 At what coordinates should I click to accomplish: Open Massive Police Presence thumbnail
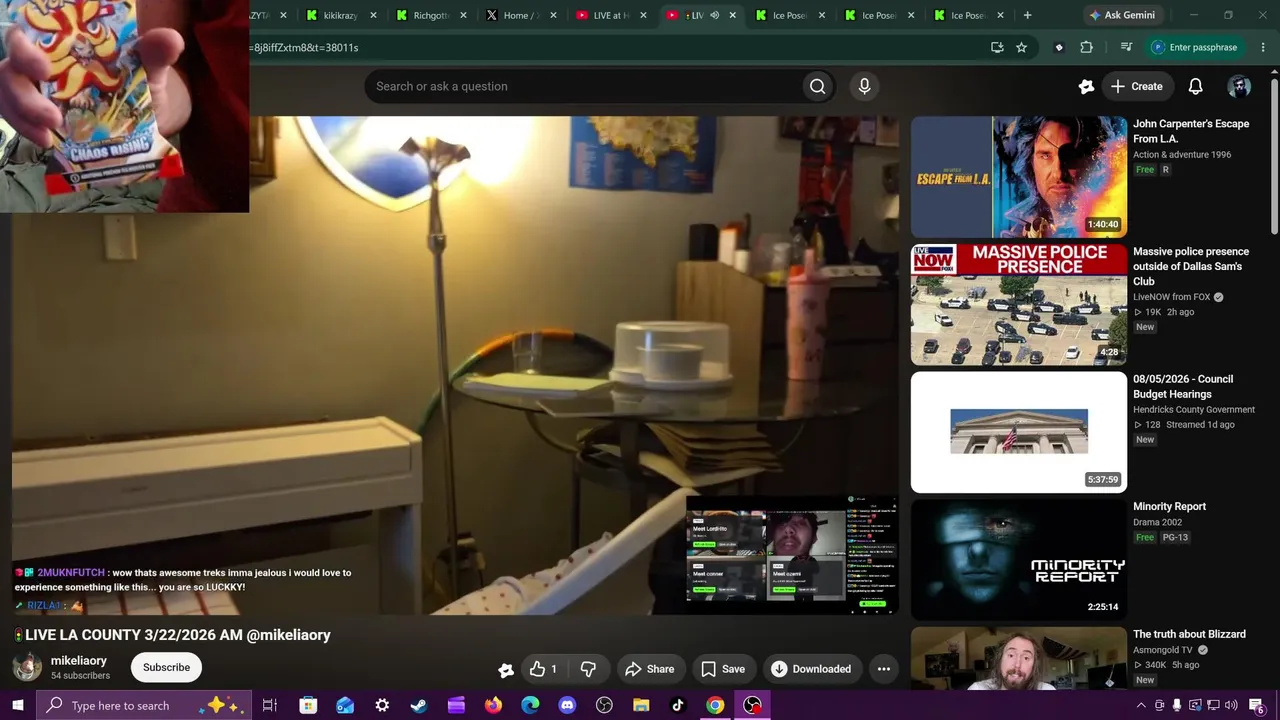point(1018,305)
